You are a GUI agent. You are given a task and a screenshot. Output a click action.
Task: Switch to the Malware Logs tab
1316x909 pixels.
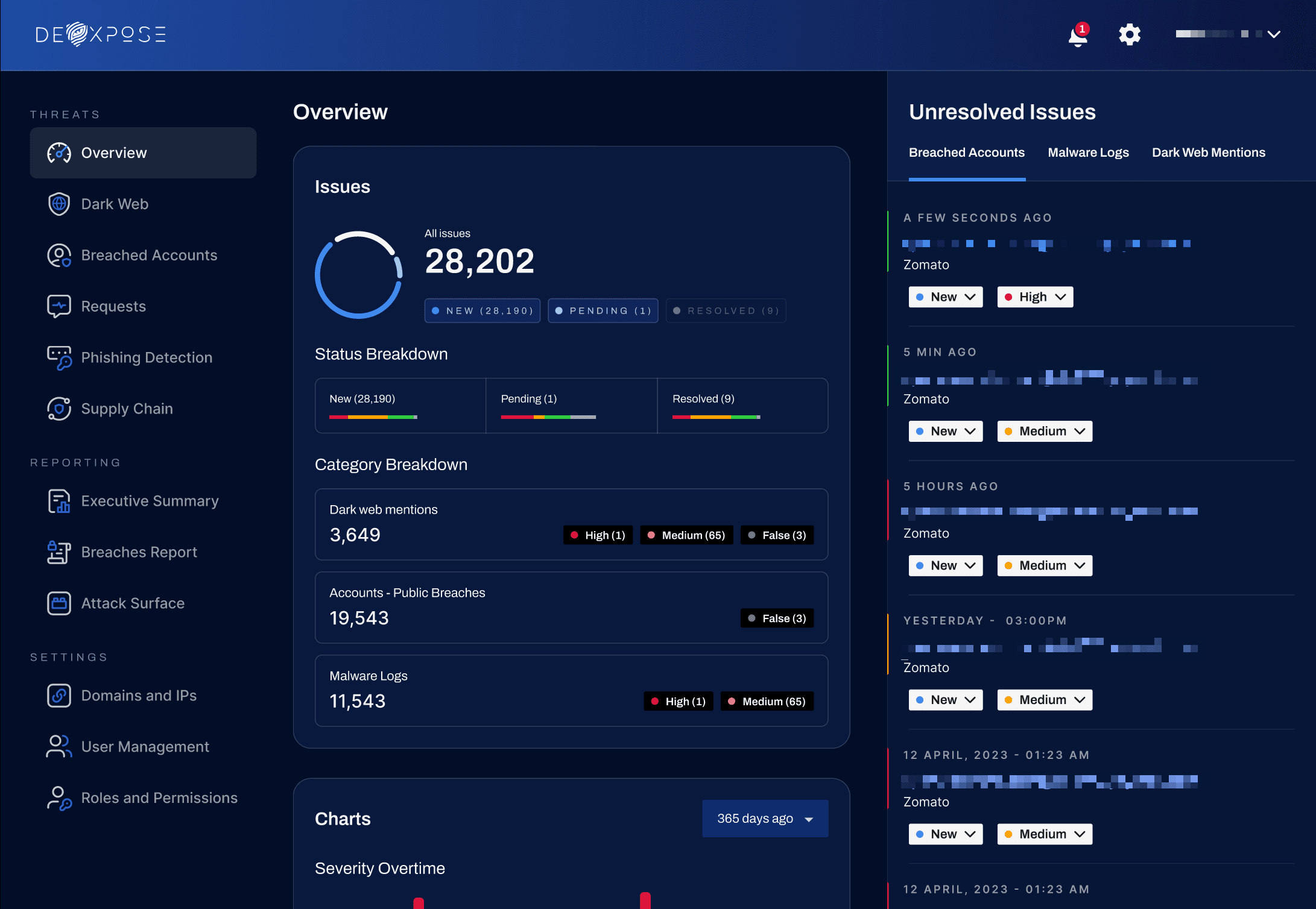point(1088,153)
